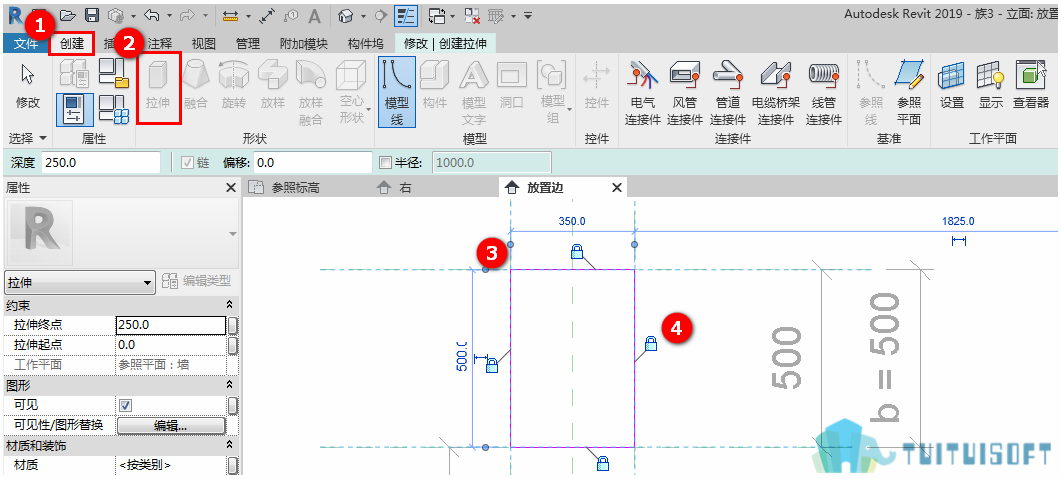
Task: Close the 放置边 view tab
Action: 616,188
